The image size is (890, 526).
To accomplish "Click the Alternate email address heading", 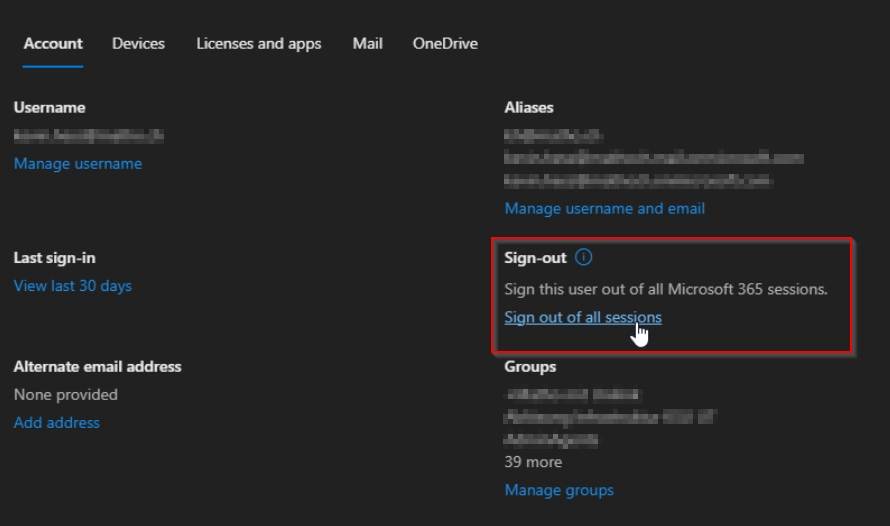I will click(98, 367).
